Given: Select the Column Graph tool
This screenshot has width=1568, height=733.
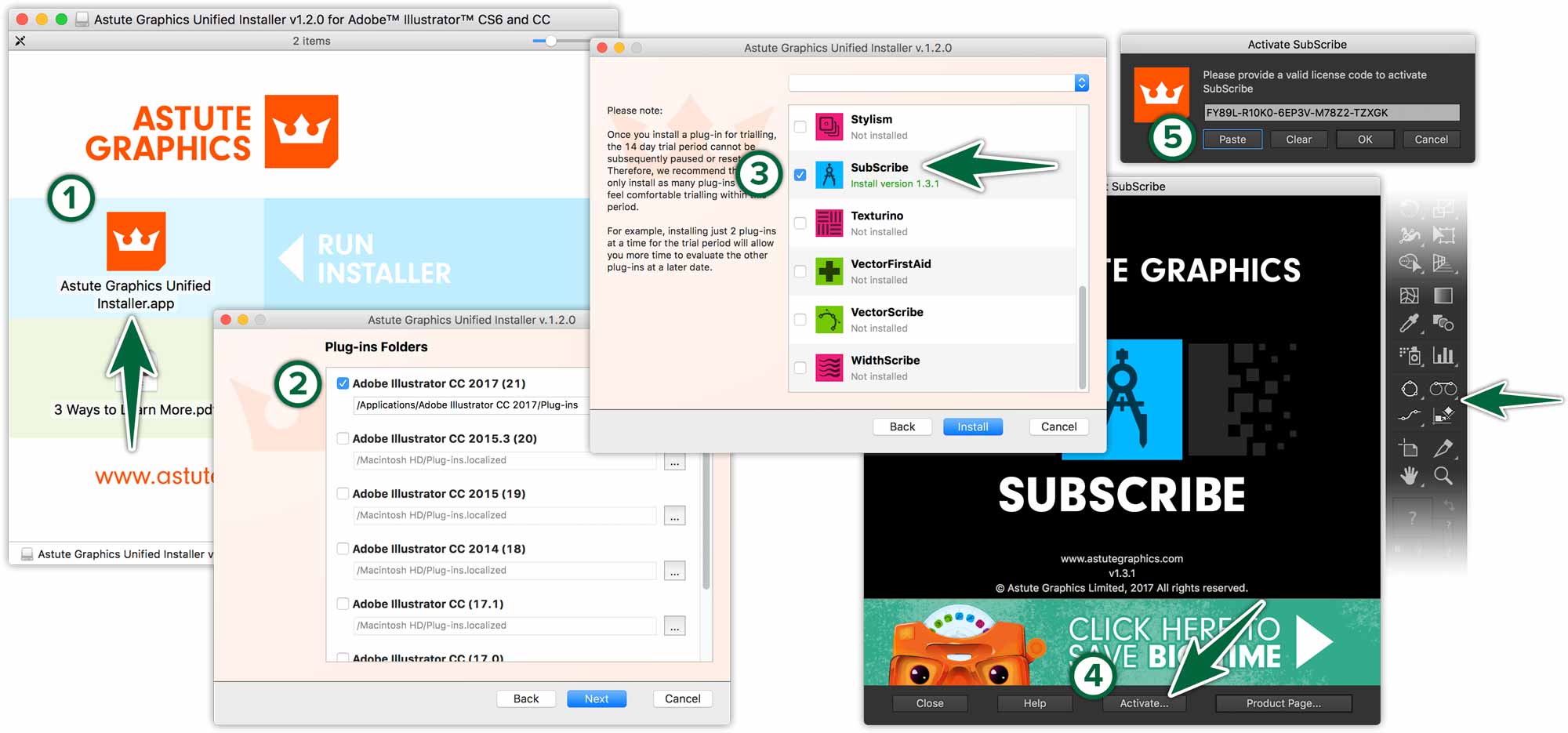Looking at the screenshot, I should tap(1443, 356).
